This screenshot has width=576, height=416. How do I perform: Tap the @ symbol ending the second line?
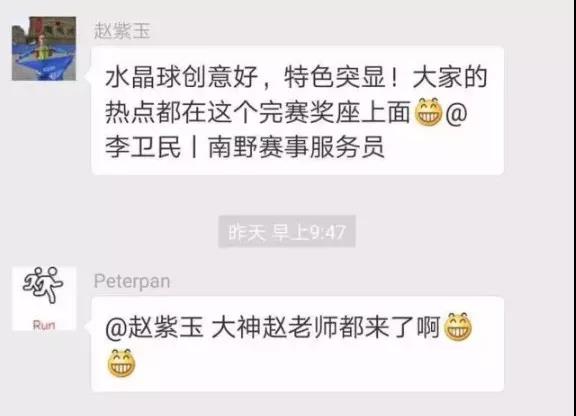tap(456, 113)
